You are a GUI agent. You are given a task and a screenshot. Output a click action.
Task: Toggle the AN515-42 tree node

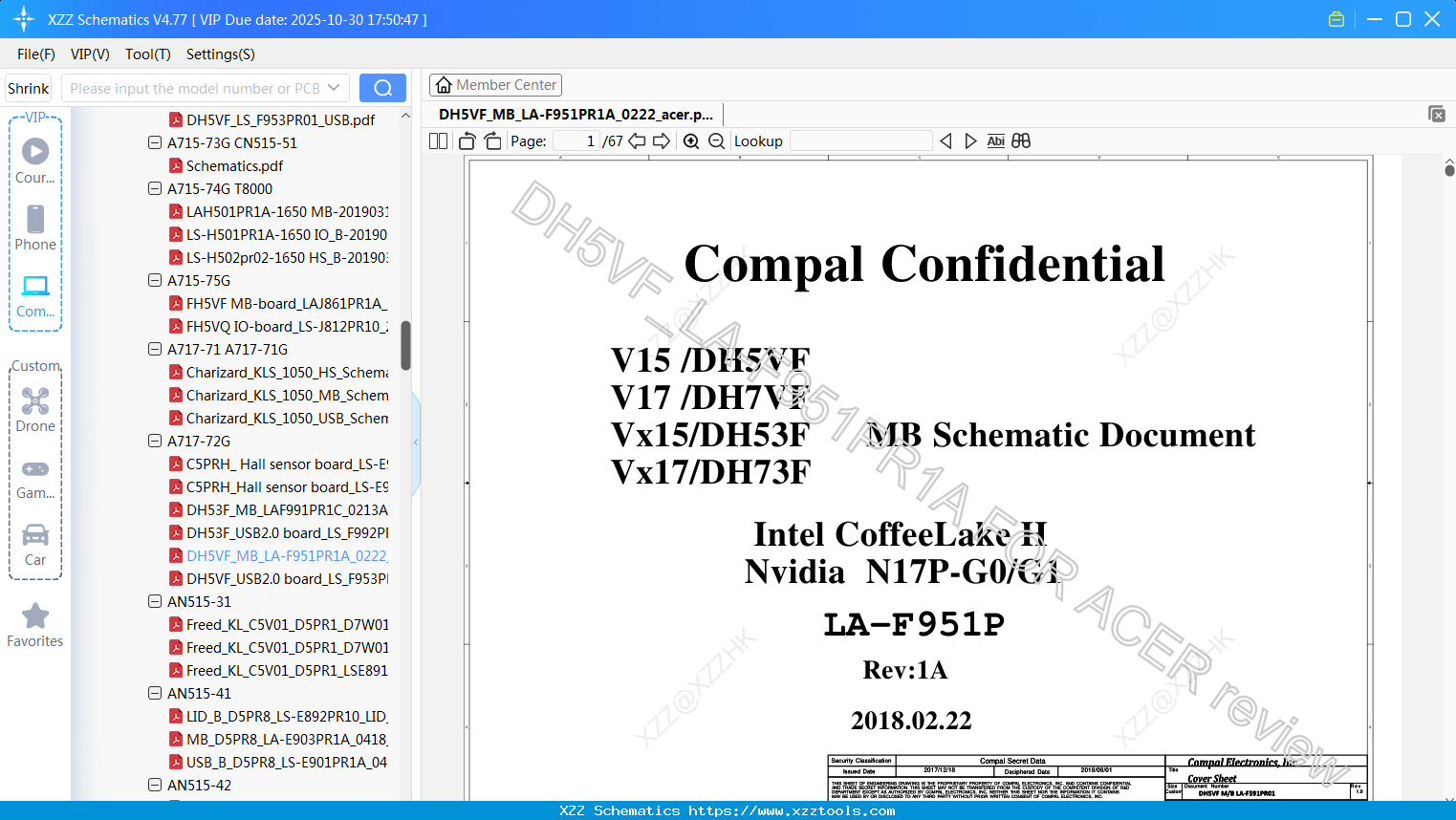155,785
